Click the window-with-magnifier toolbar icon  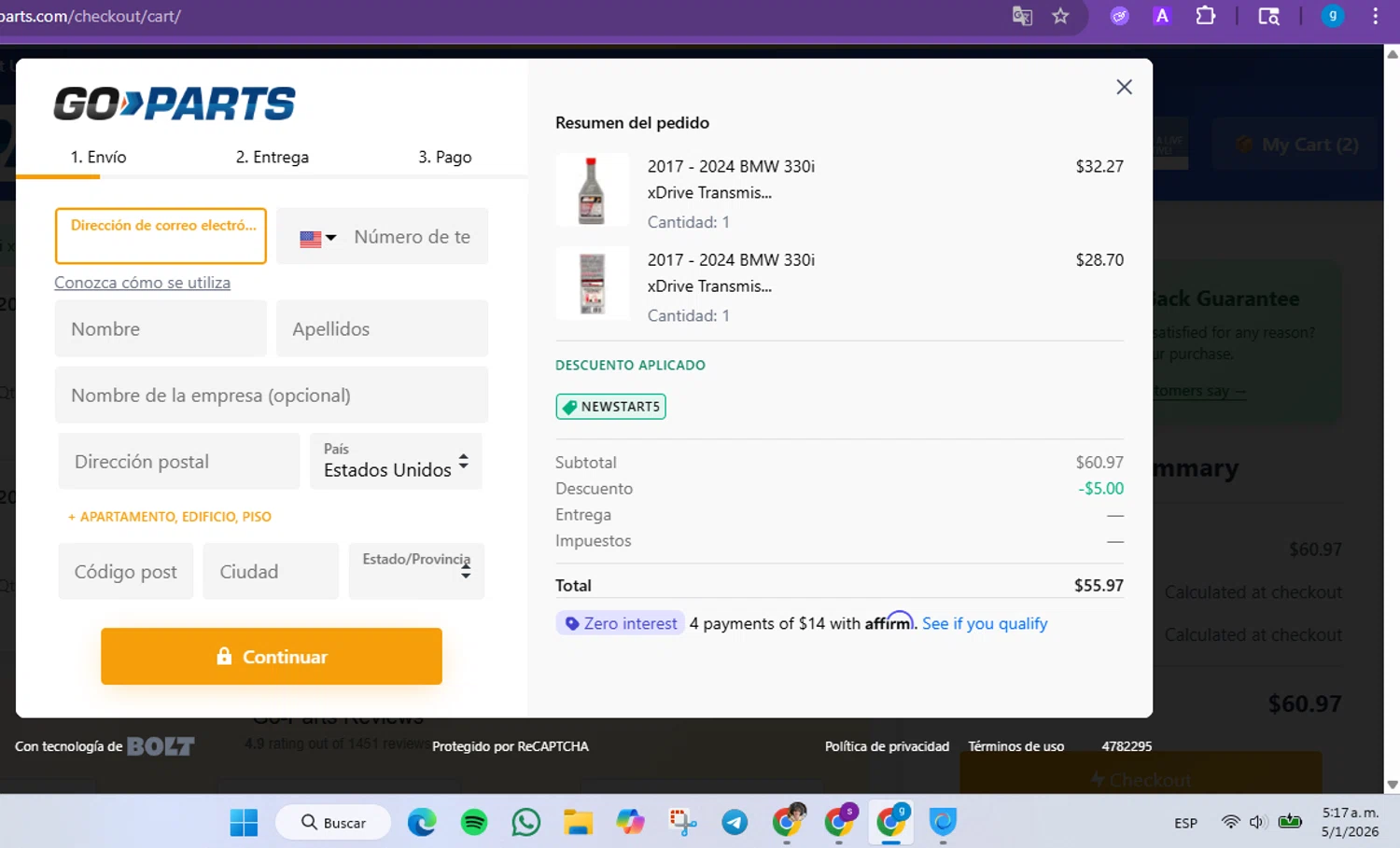point(1268,16)
